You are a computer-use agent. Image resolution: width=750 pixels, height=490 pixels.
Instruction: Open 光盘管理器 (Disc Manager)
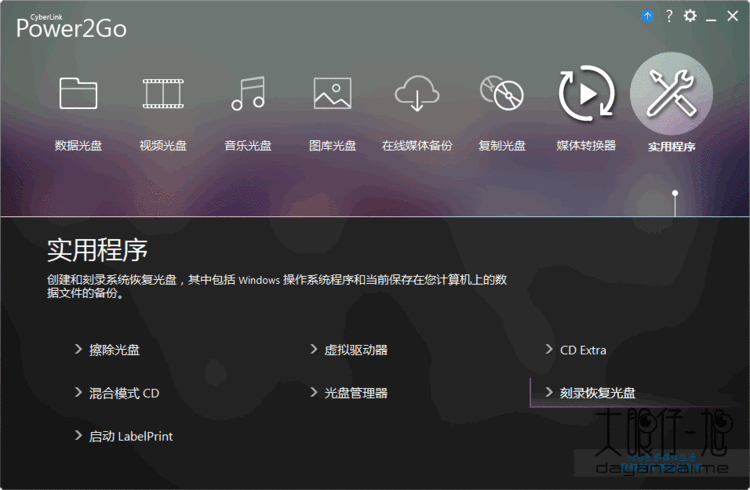[356, 393]
